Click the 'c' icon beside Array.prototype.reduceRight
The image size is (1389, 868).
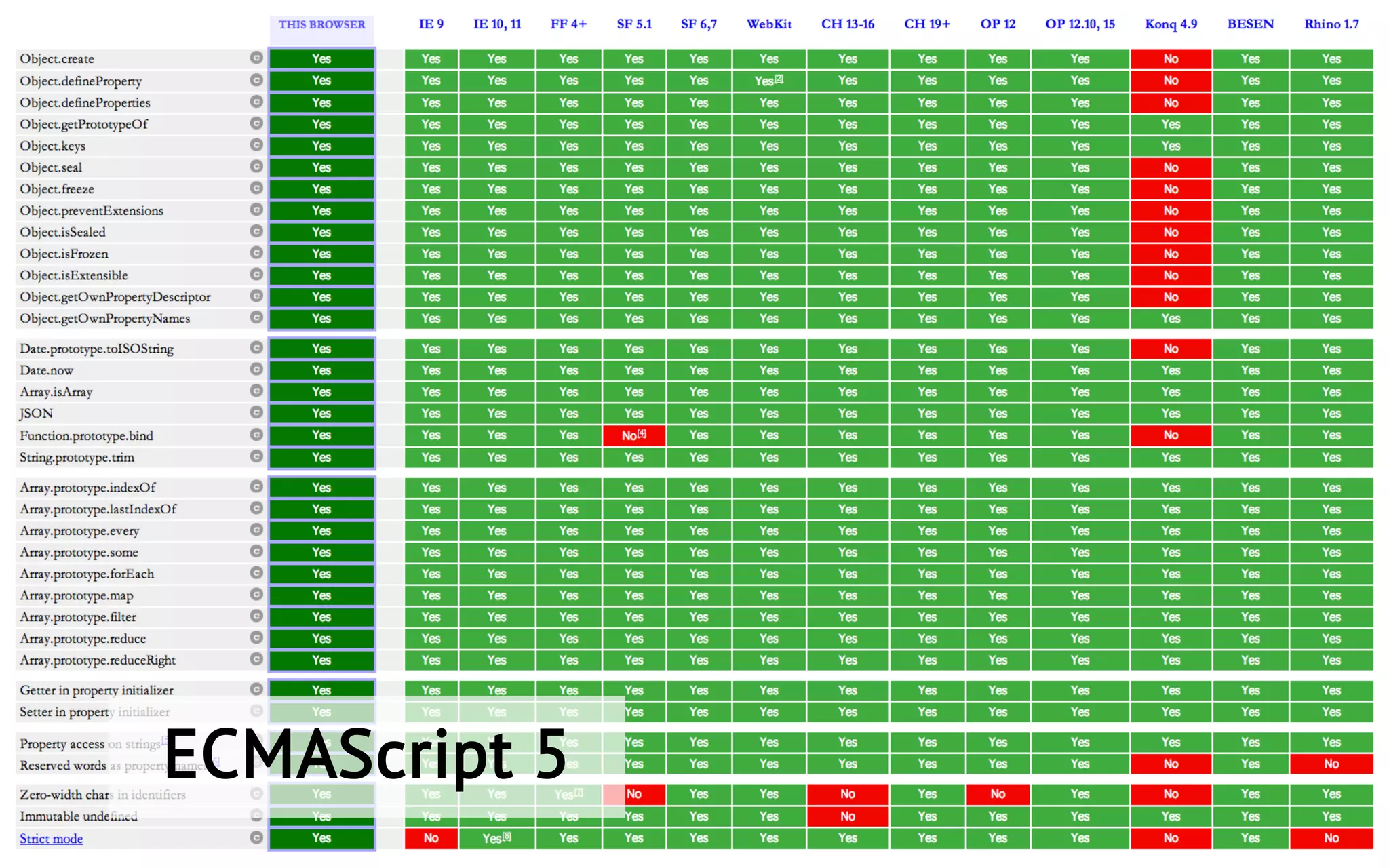point(256,659)
